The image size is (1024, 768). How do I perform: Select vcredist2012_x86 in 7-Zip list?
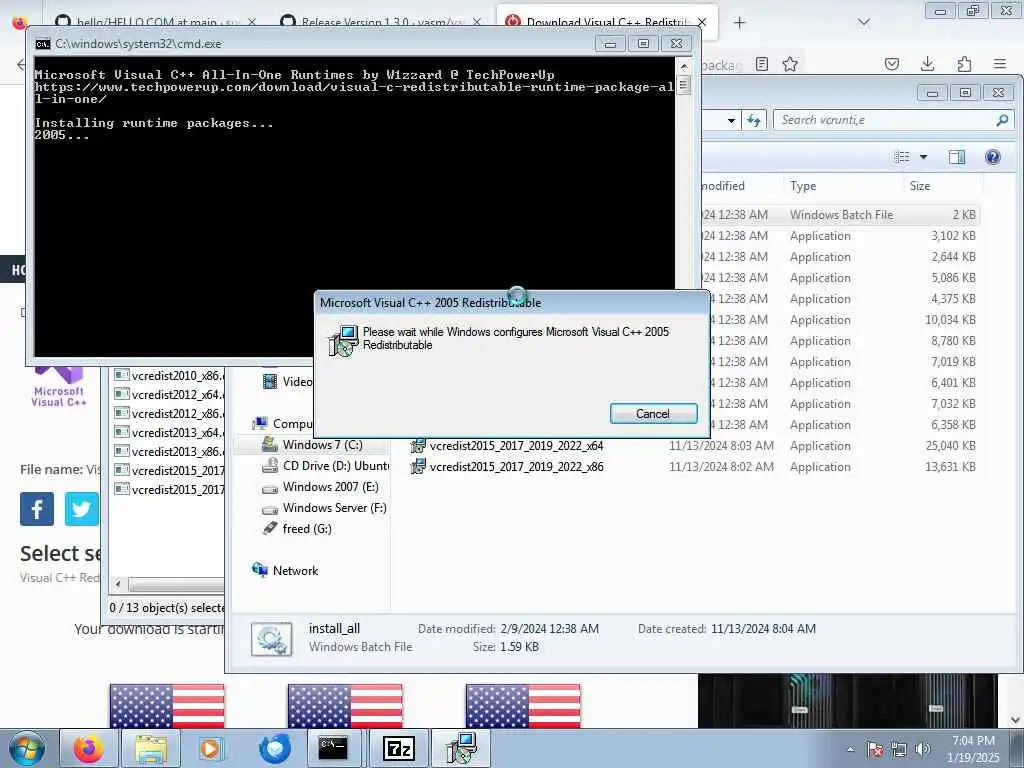(x=169, y=413)
